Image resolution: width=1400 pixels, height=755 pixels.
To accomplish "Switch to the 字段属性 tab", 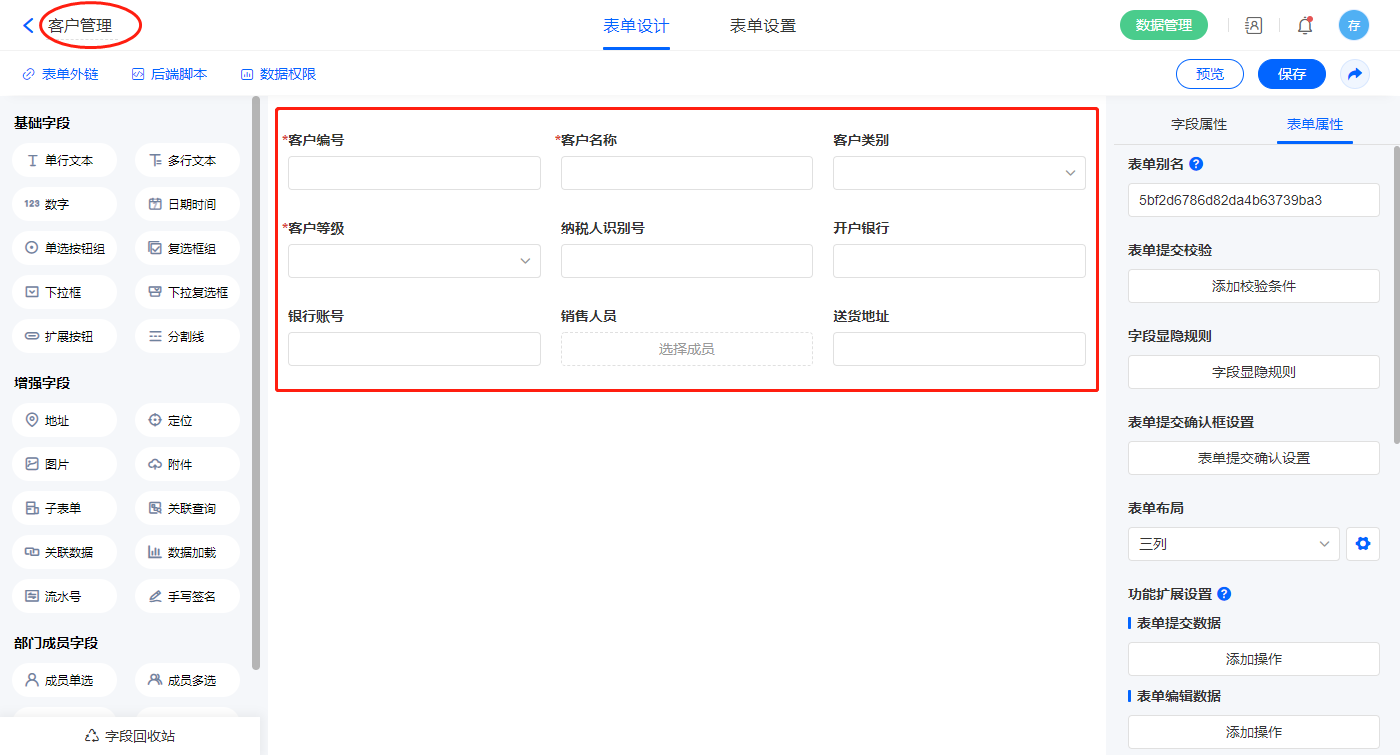I will 1198,125.
